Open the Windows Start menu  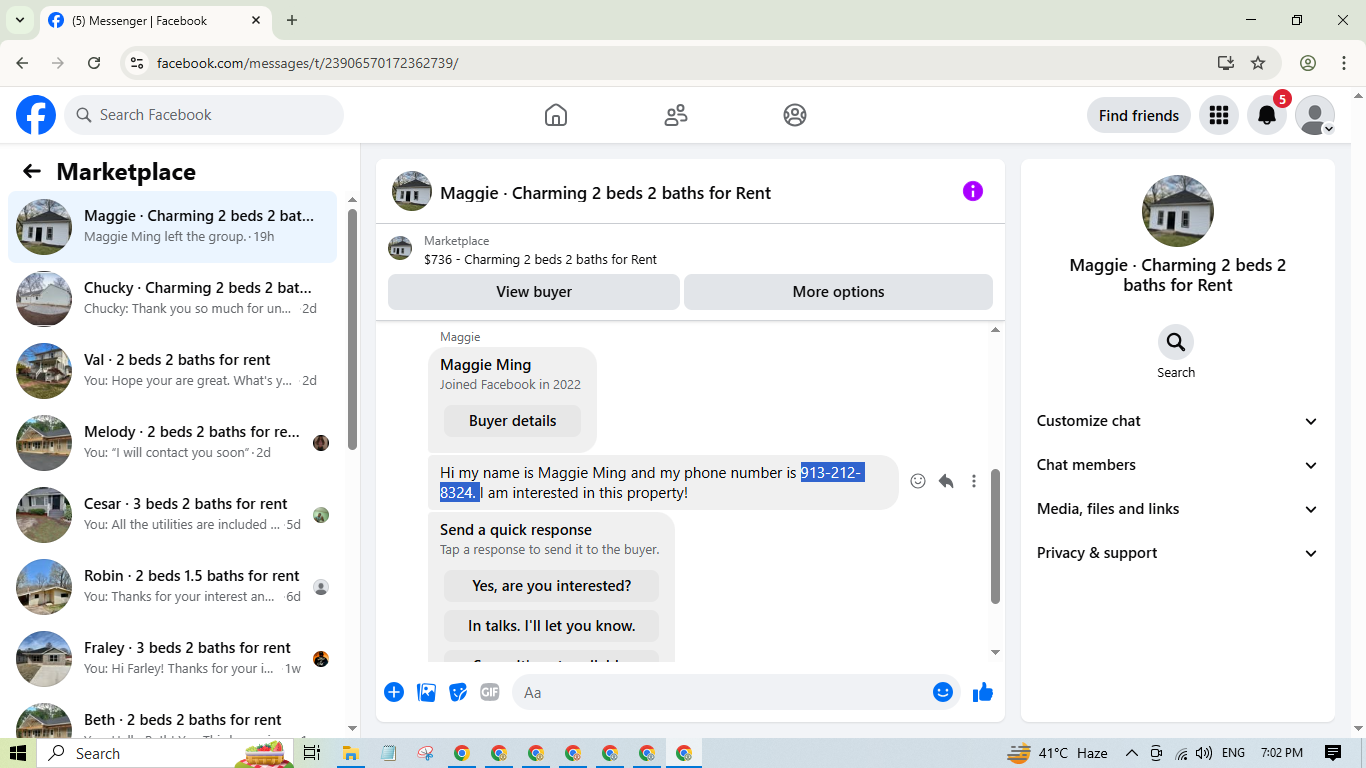point(19,753)
